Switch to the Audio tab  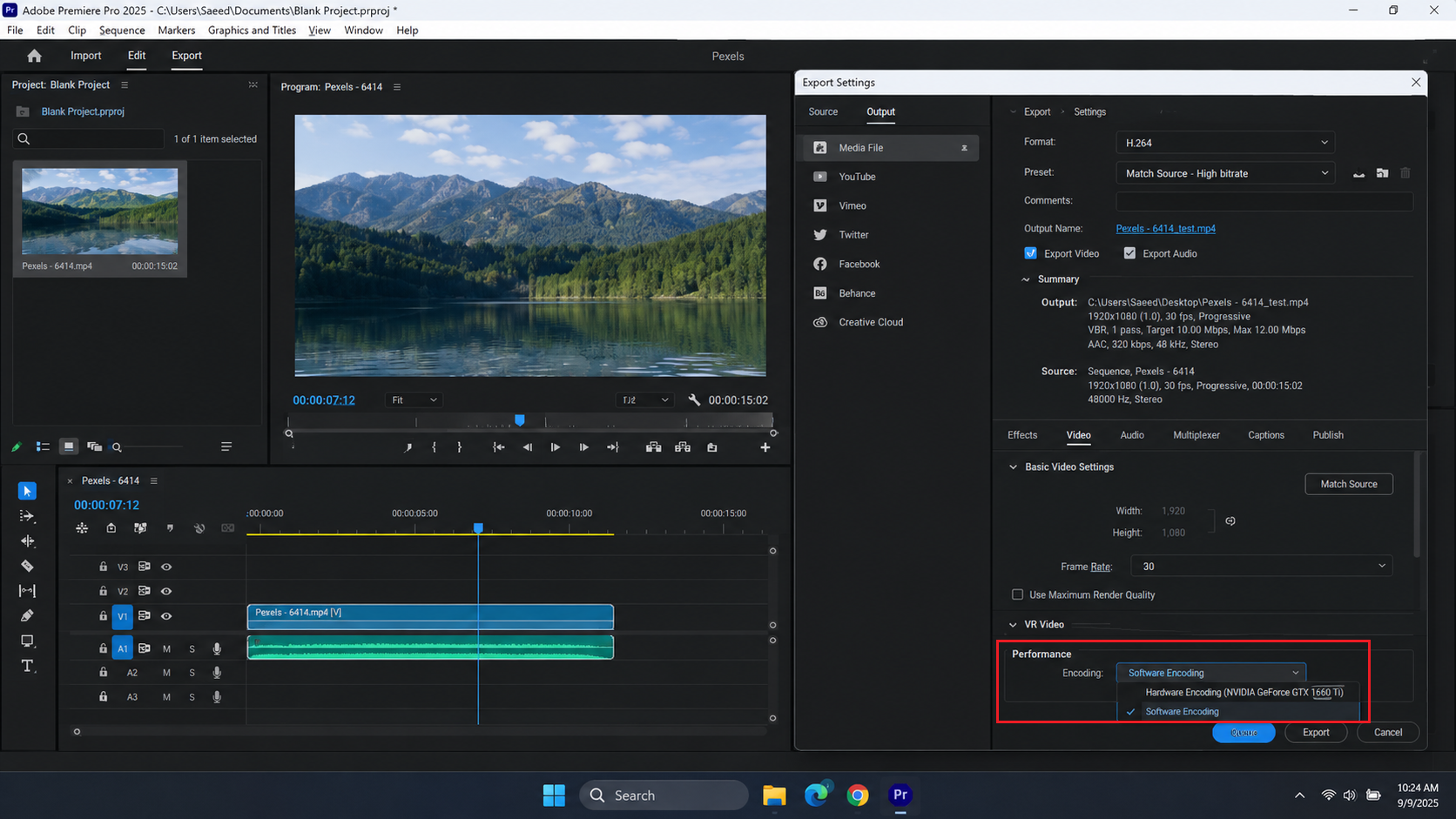(1132, 435)
